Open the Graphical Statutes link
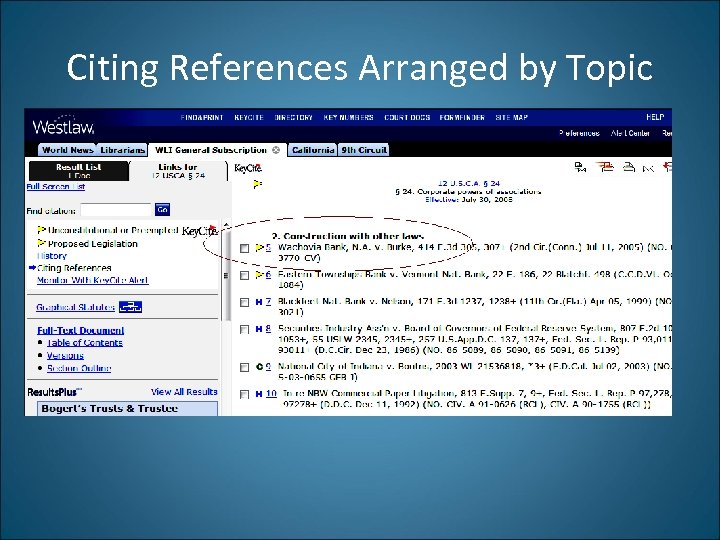720x540 pixels. coord(75,307)
